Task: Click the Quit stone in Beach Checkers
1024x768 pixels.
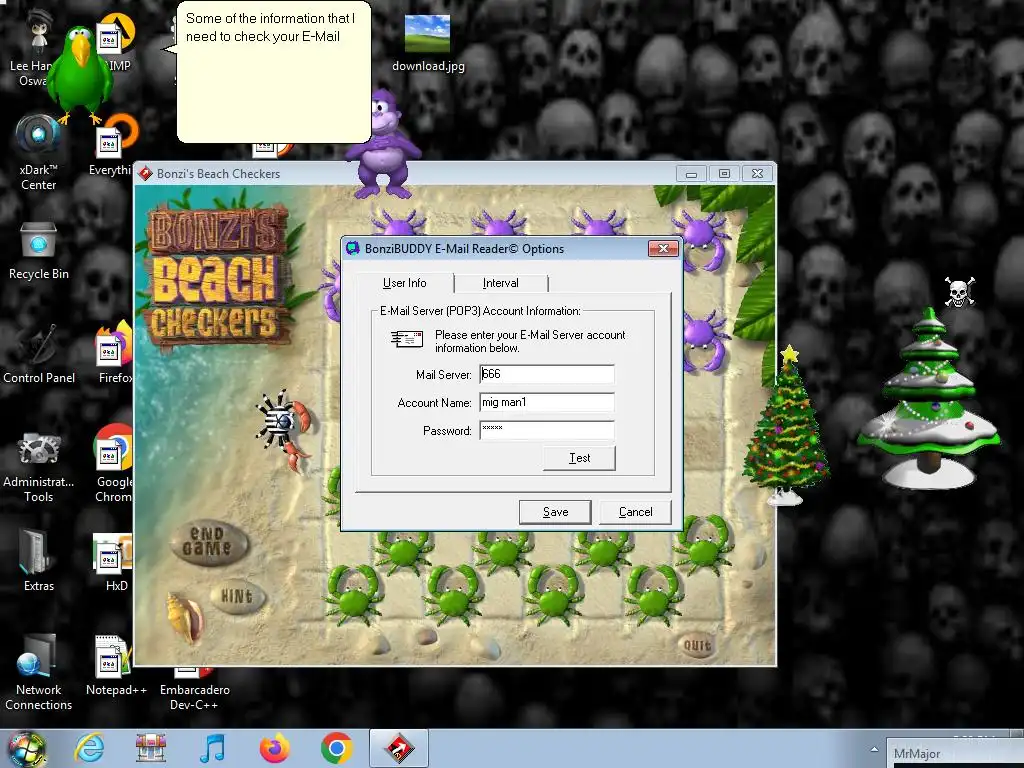Action: pyautogui.click(x=697, y=646)
